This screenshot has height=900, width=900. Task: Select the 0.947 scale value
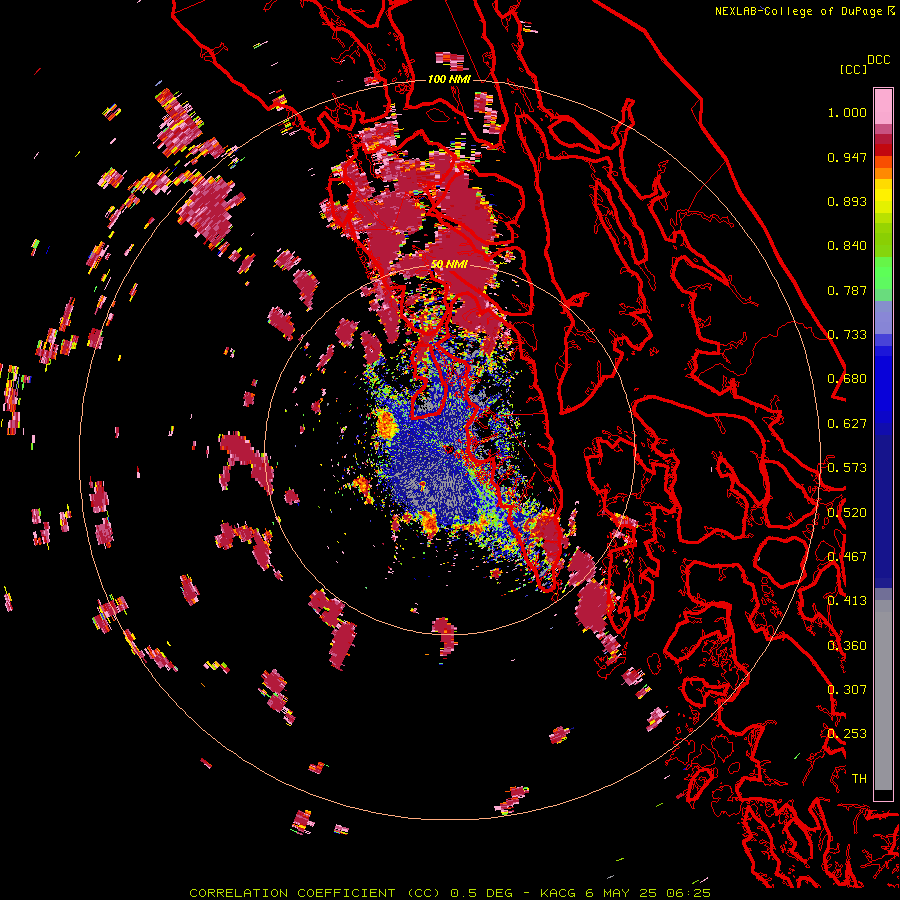(x=847, y=157)
